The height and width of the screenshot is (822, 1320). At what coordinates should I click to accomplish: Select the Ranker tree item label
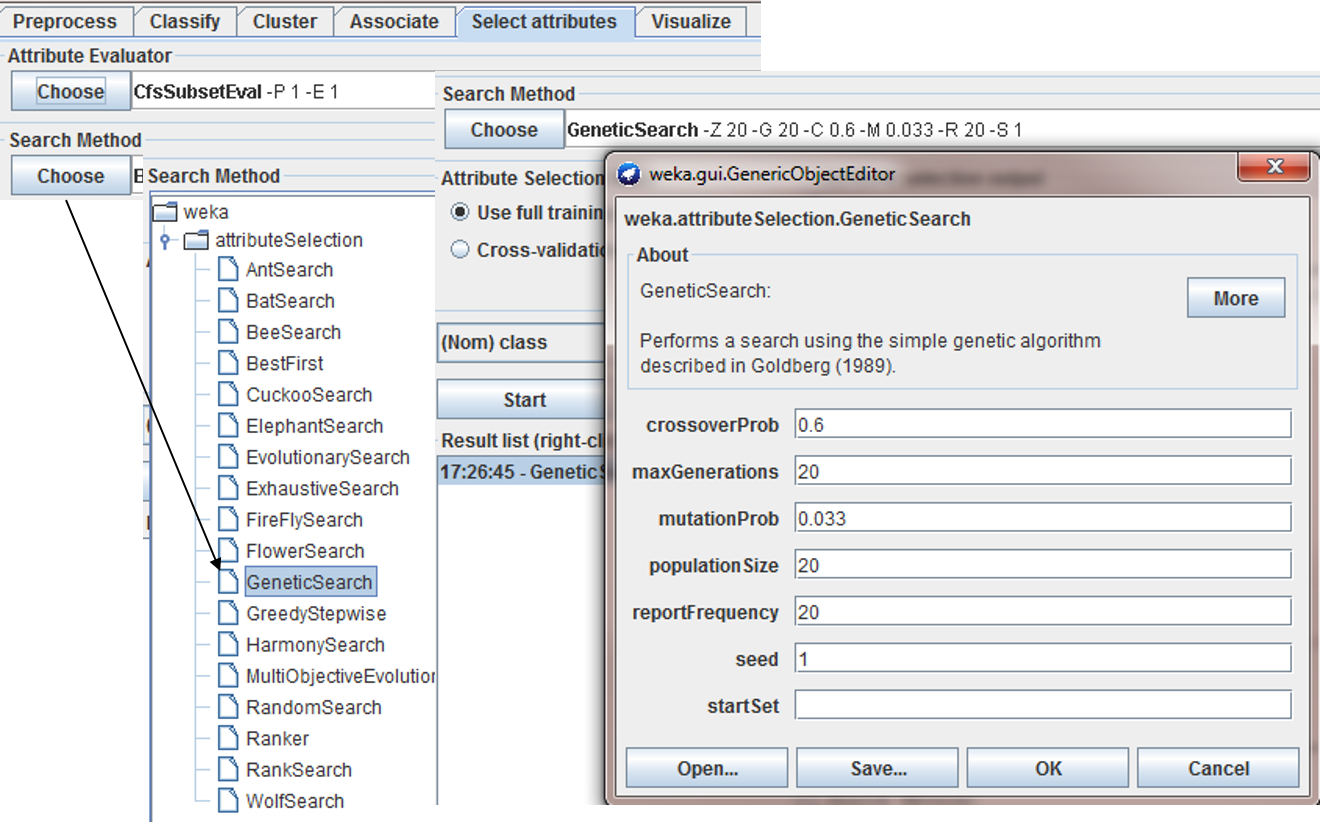click(x=278, y=739)
